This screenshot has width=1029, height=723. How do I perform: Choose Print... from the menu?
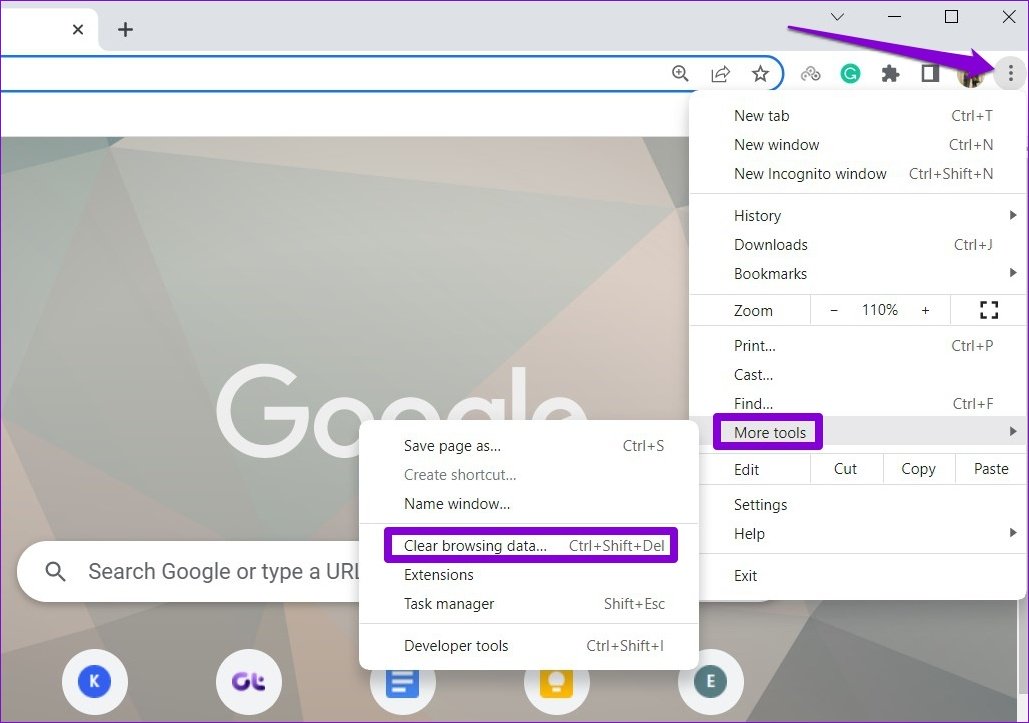coord(858,345)
